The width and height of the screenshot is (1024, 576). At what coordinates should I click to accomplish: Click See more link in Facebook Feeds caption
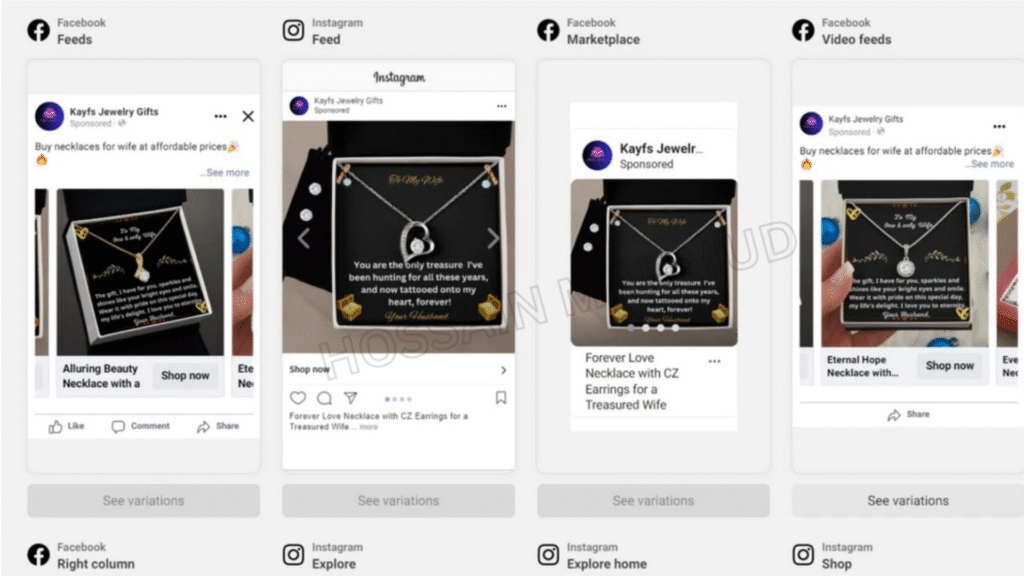point(225,172)
